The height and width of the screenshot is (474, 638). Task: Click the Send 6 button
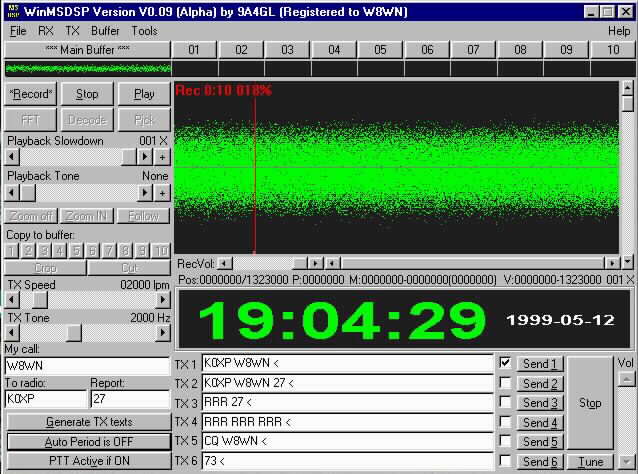[x=540, y=461]
